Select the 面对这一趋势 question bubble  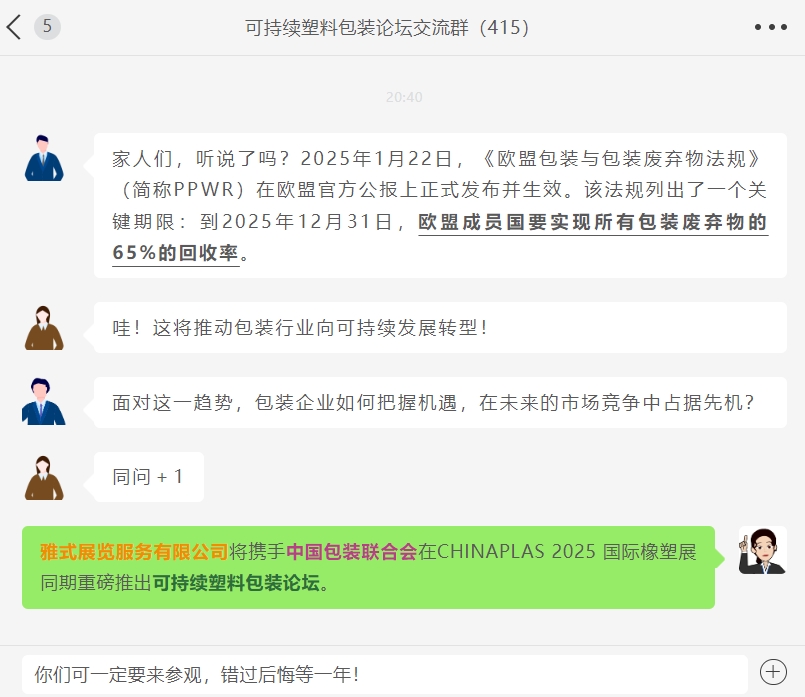(440, 402)
